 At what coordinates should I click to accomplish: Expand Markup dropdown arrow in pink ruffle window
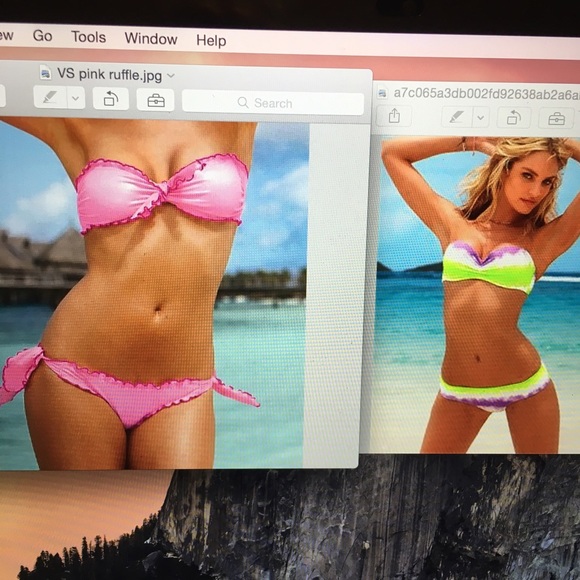pos(76,98)
